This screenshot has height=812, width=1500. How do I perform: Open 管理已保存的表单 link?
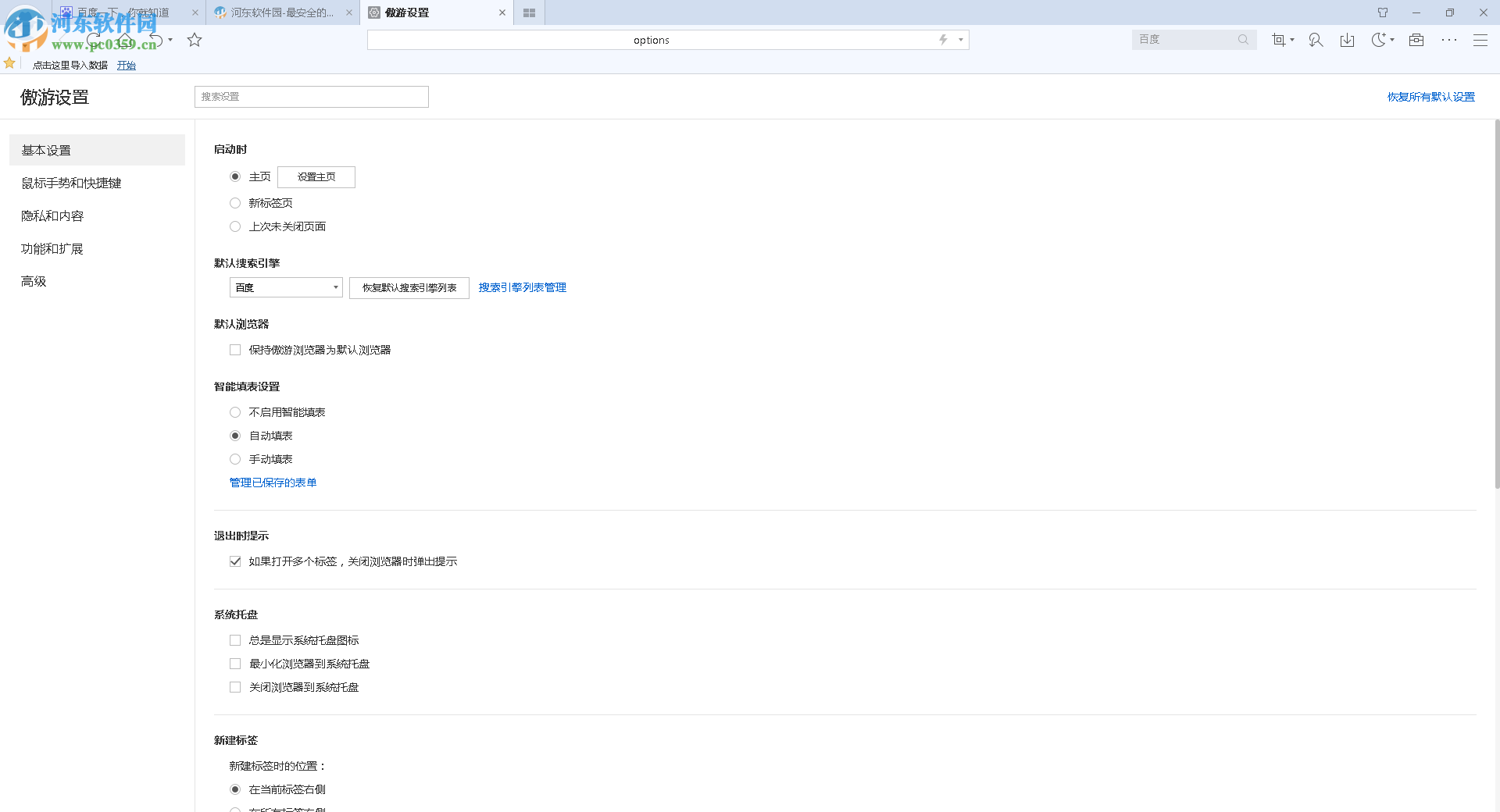click(273, 483)
